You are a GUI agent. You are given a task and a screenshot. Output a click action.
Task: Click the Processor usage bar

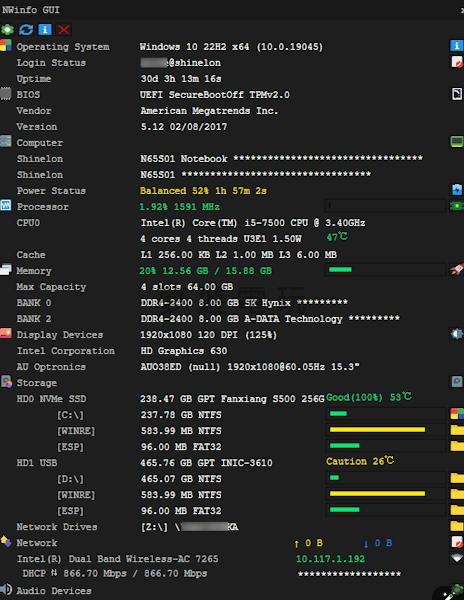coord(386,206)
